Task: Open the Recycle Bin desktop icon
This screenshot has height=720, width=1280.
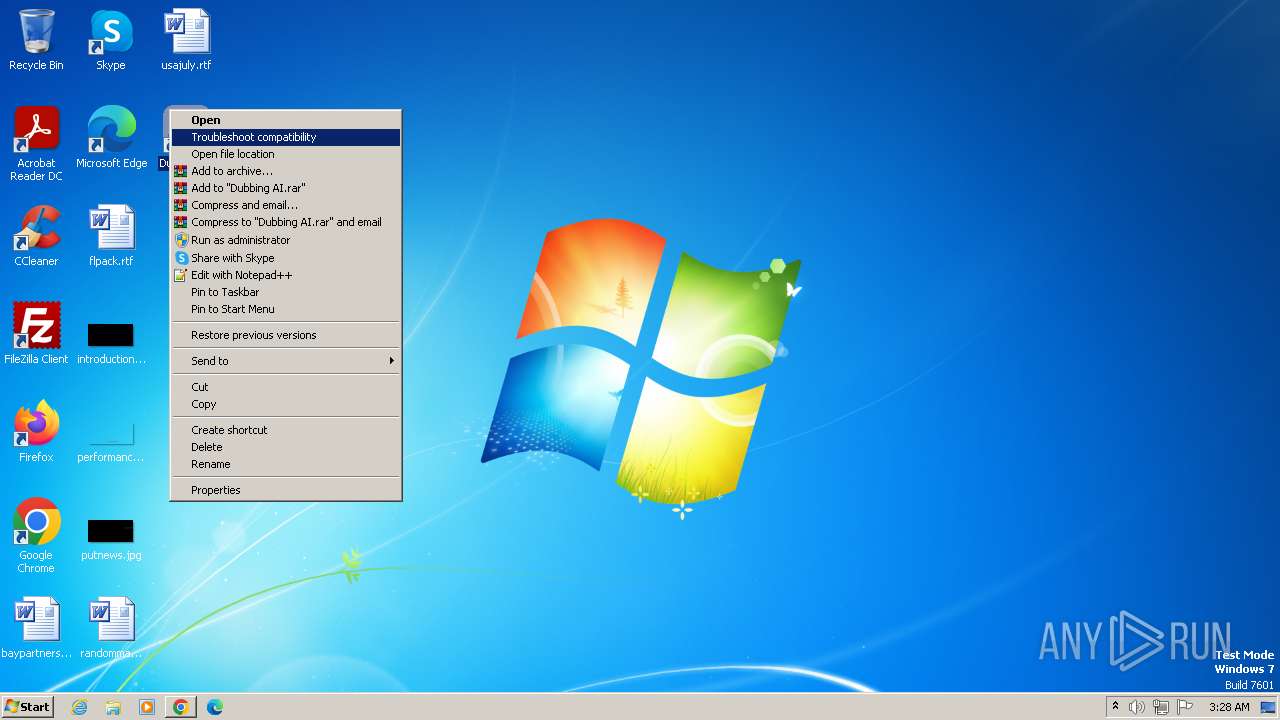Action: 36,40
